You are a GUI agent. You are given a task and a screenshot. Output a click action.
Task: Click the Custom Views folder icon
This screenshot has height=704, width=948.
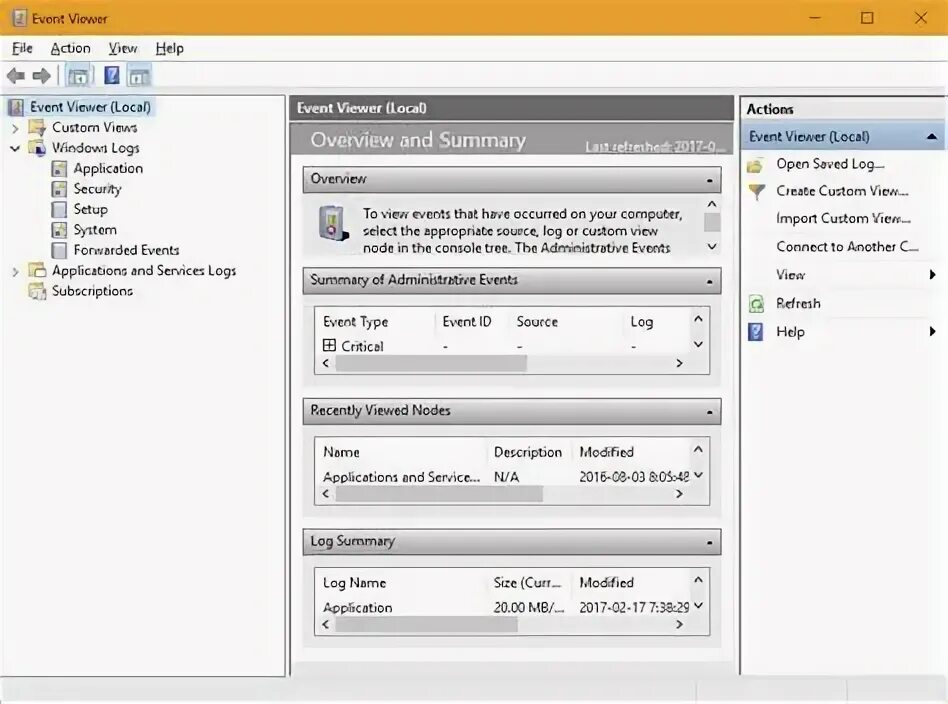pos(37,128)
